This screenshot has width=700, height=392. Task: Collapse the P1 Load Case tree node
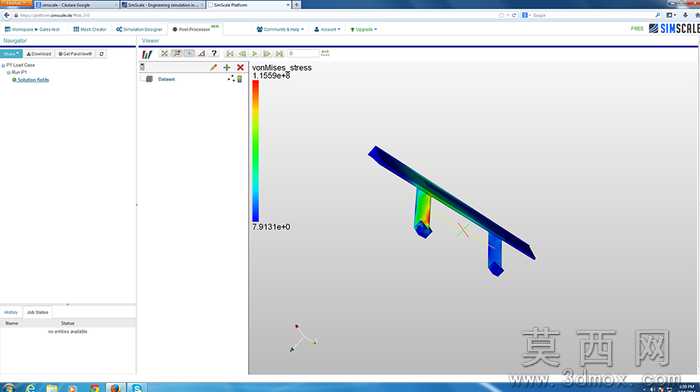tap(3, 65)
